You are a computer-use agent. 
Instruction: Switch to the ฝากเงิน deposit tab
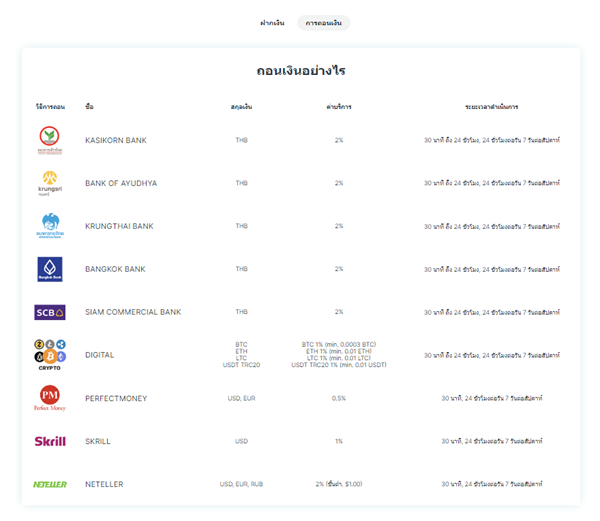pos(273,23)
